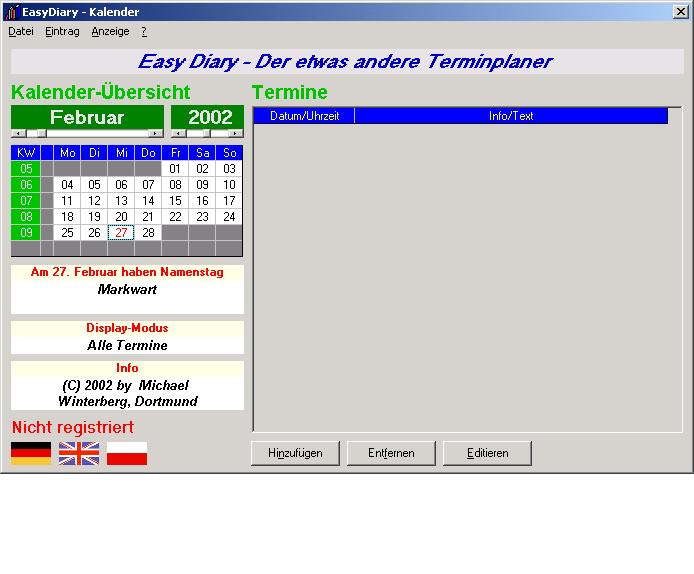Click month scrollbar left arrow
Viewport: 694px width, 574px height.
tap(18, 133)
